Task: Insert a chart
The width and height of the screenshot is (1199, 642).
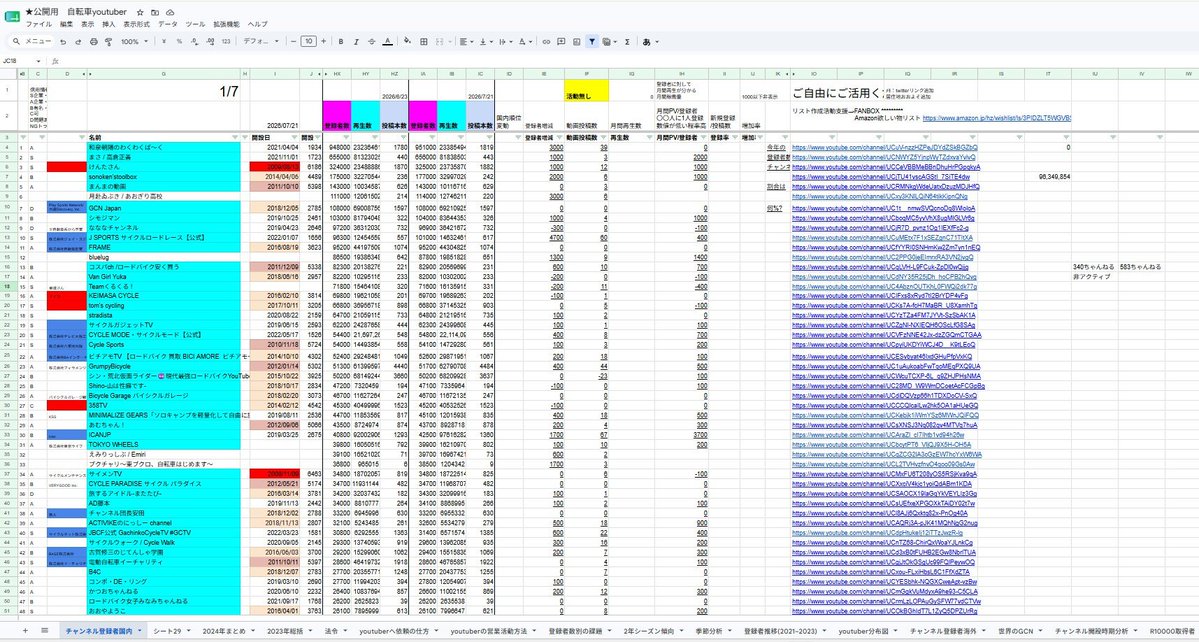Action: coord(577,41)
